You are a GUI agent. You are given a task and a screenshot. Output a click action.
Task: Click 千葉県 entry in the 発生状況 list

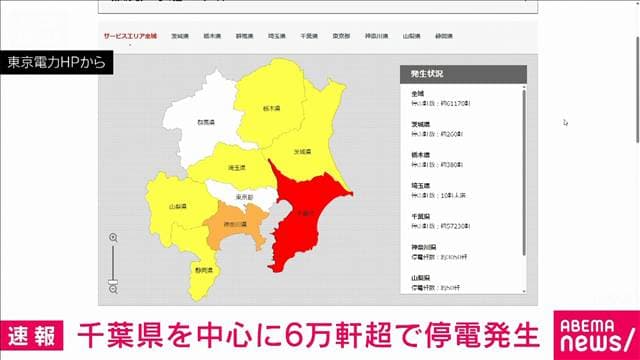coord(441,221)
